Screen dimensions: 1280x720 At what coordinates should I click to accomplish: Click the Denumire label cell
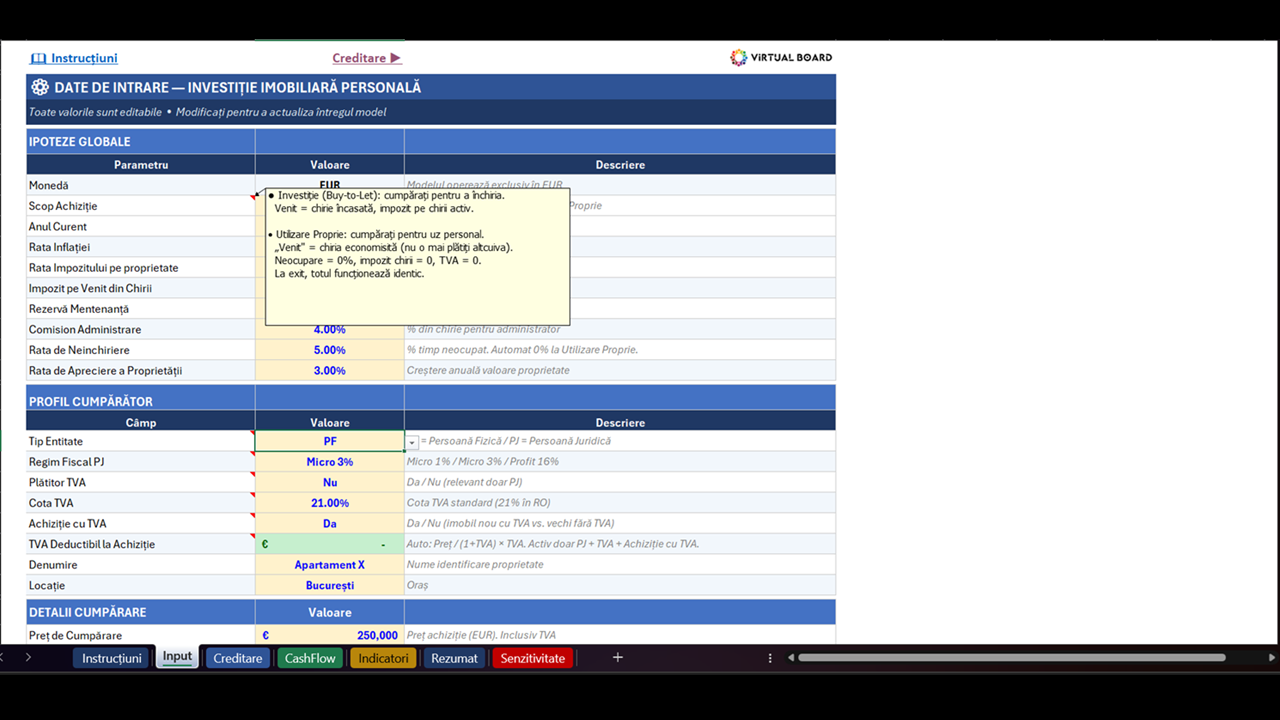(x=141, y=565)
